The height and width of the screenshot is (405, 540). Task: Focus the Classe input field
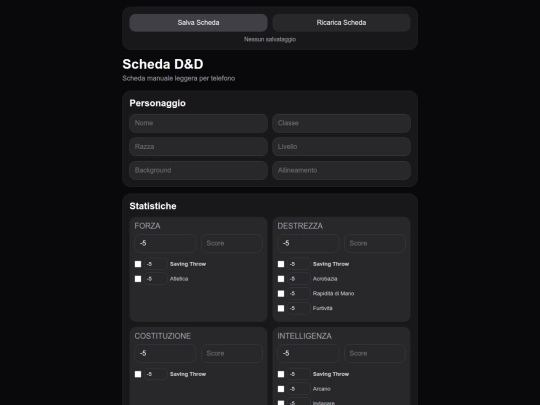pos(341,123)
